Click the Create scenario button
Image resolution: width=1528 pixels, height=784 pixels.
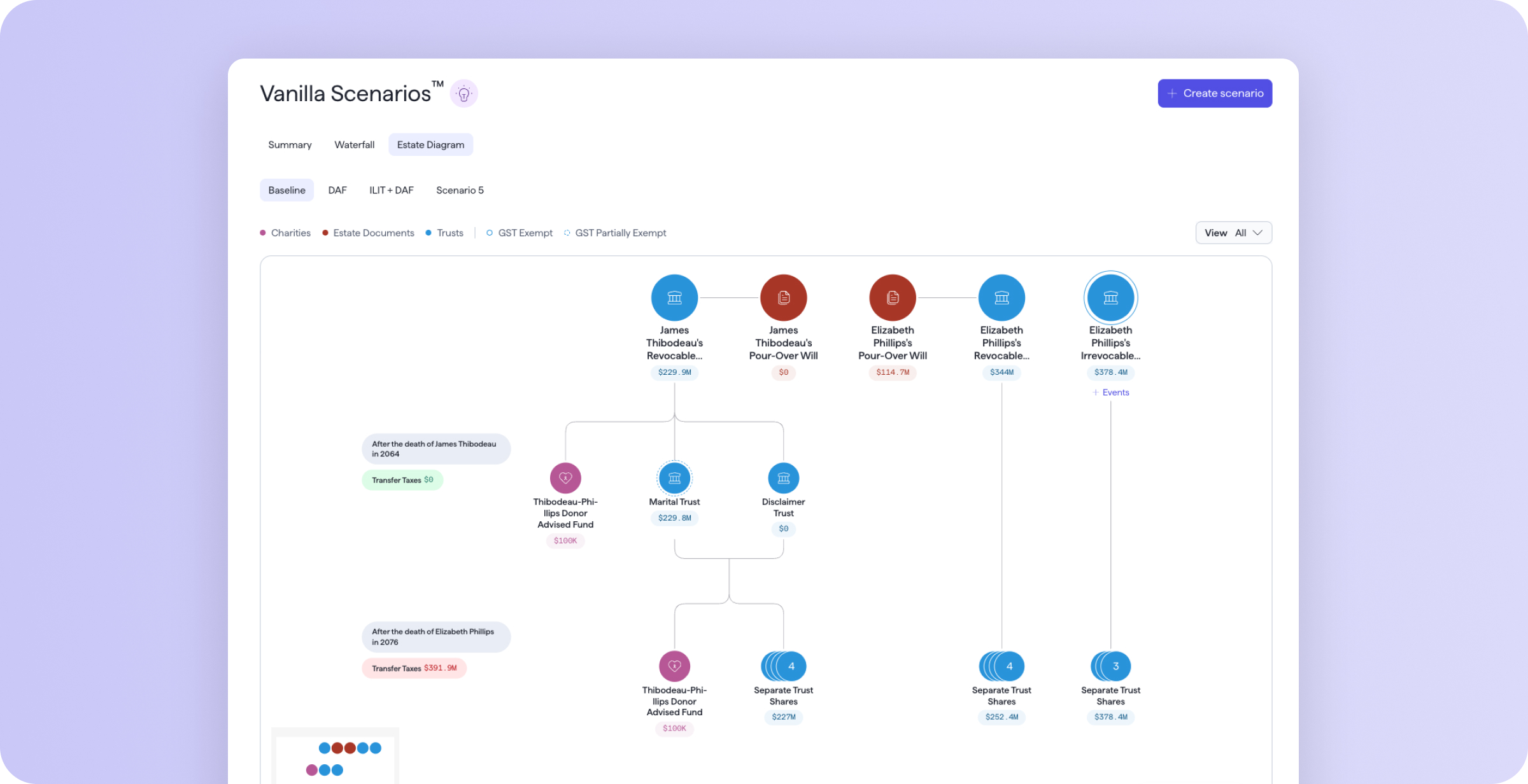pos(1215,94)
